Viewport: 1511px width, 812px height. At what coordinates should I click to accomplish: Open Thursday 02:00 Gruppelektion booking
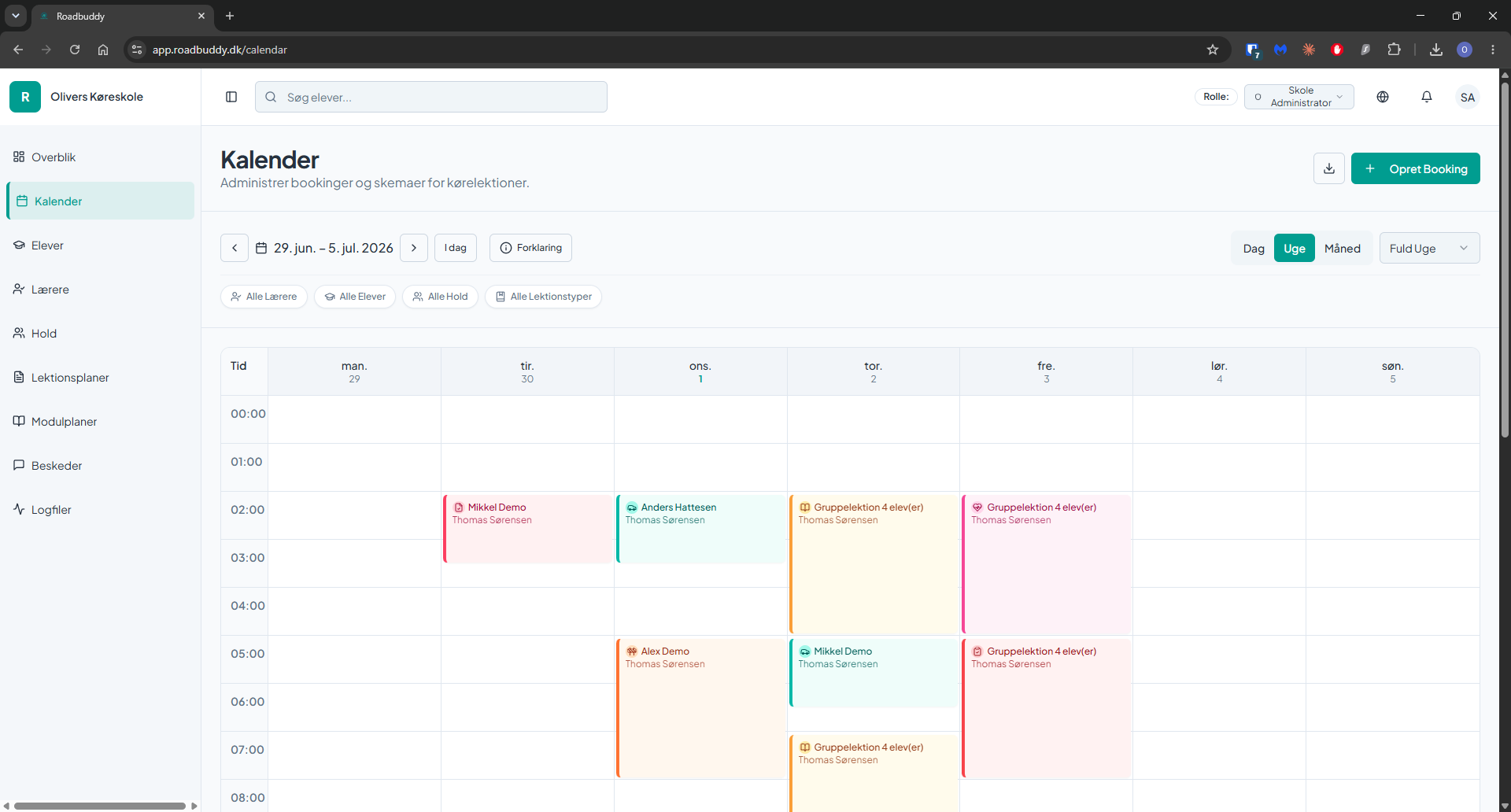pyautogui.click(x=874, y=564)
